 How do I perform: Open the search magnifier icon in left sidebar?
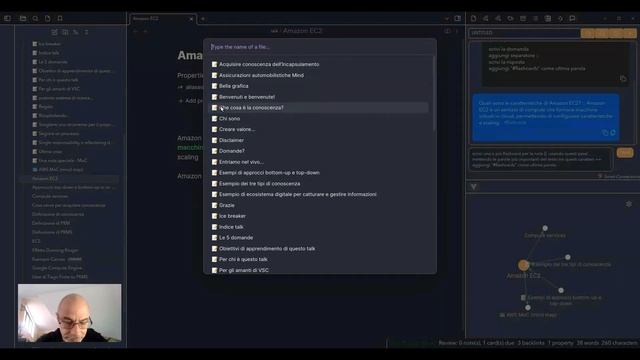[36, 18]
